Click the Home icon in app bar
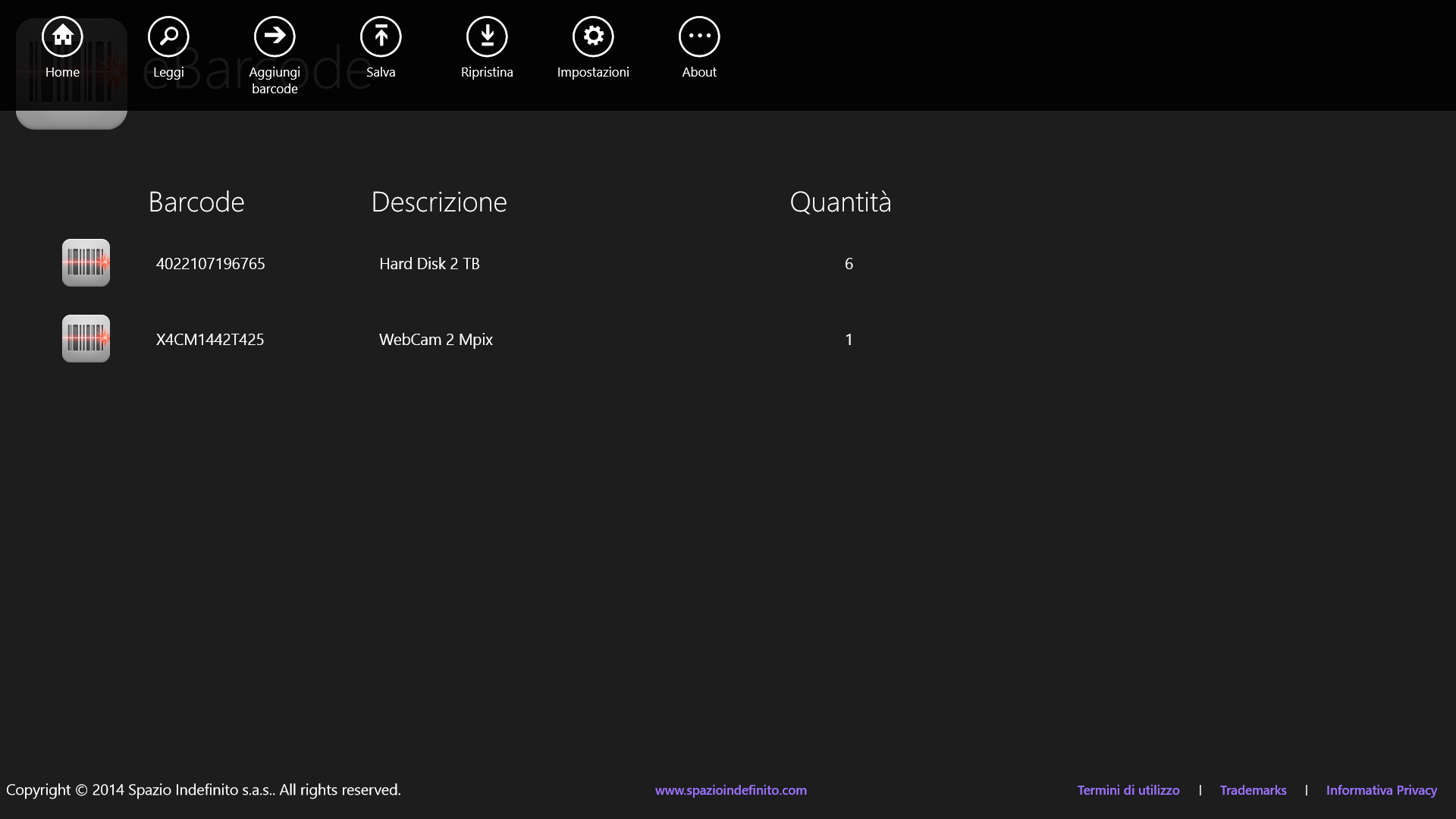 click(x=62, y=36)
